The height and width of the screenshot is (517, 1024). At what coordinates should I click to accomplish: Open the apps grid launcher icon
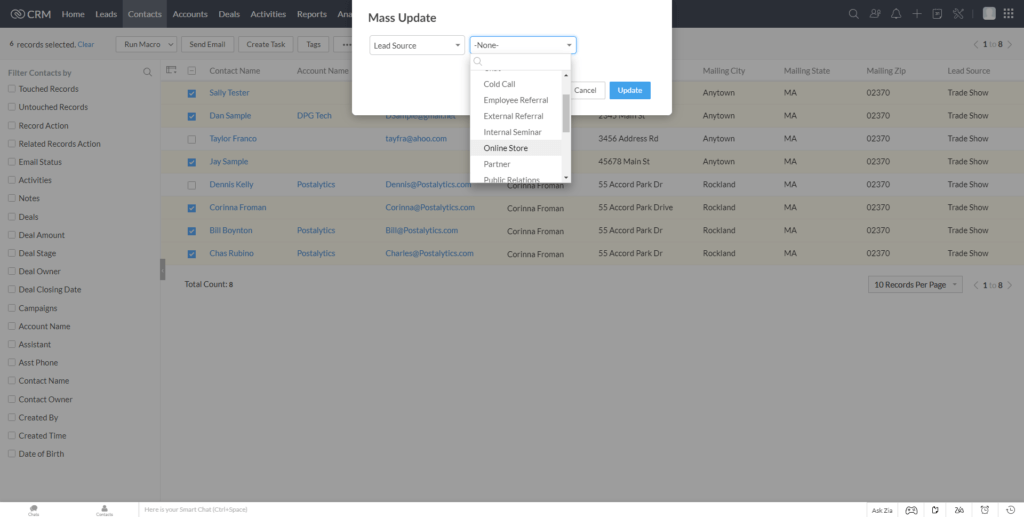point(1008,14)
